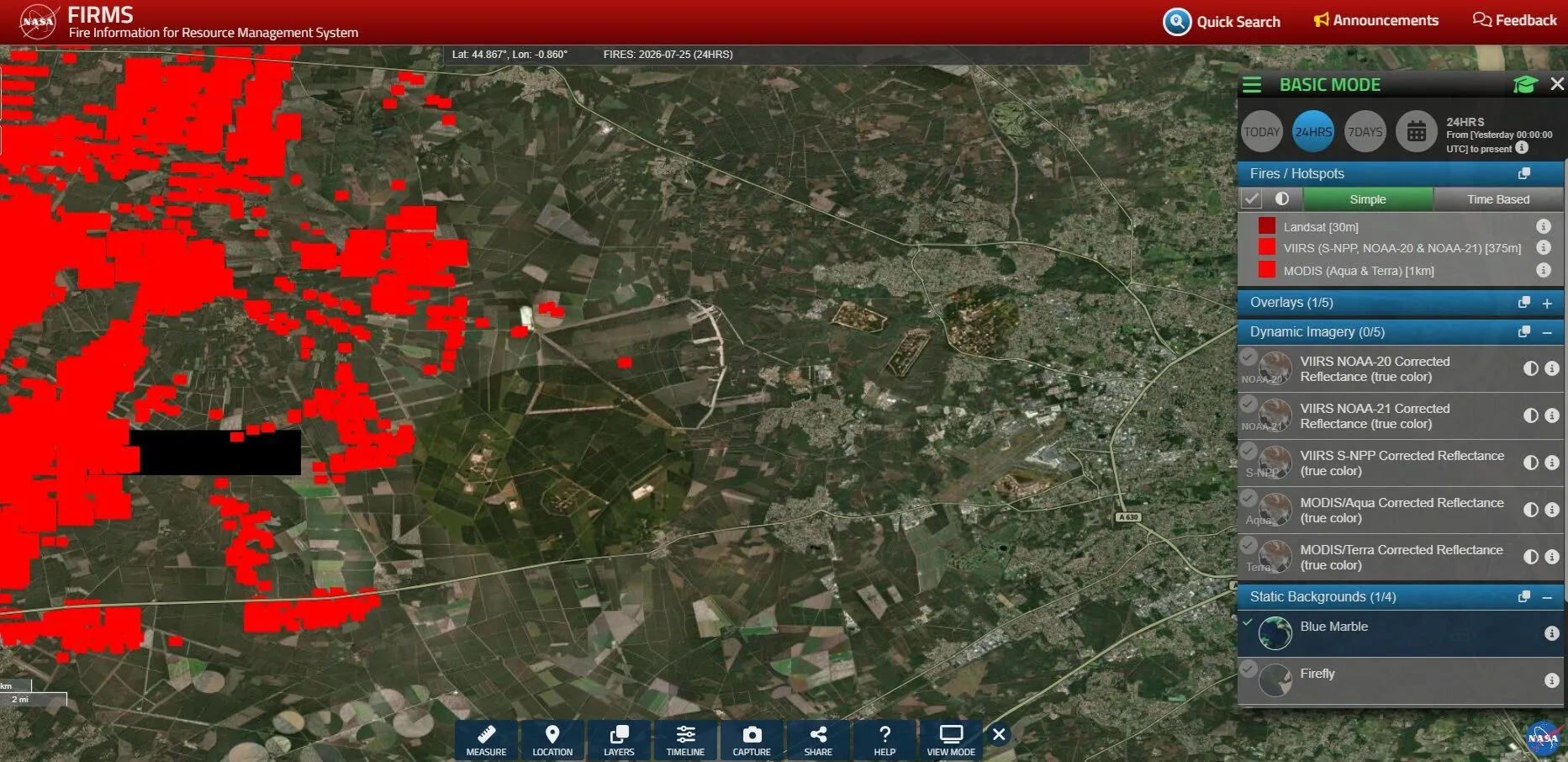Open the Timeline tool
Image resolution: width=1568 pixels, height=762 pixels.
pyautogui.click(x=685, y=741)
